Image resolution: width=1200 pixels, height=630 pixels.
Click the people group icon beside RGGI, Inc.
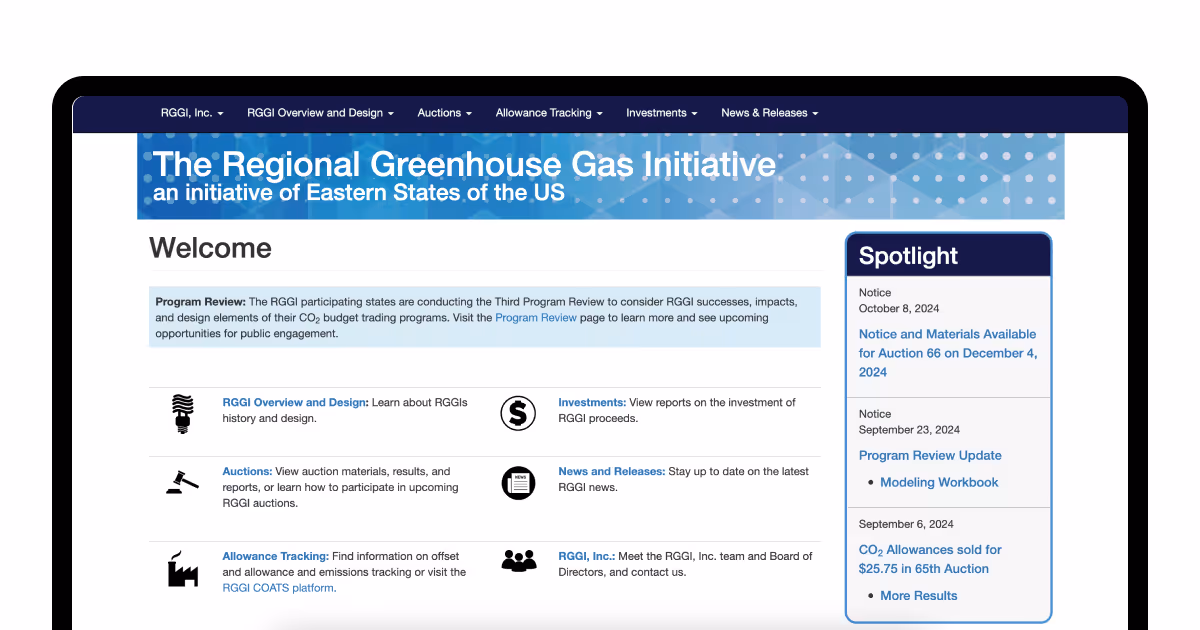click(519, 560)
